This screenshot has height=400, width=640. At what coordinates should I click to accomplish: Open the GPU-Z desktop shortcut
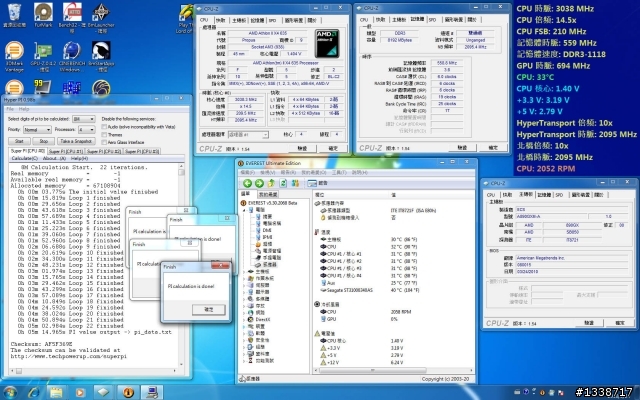43,56
